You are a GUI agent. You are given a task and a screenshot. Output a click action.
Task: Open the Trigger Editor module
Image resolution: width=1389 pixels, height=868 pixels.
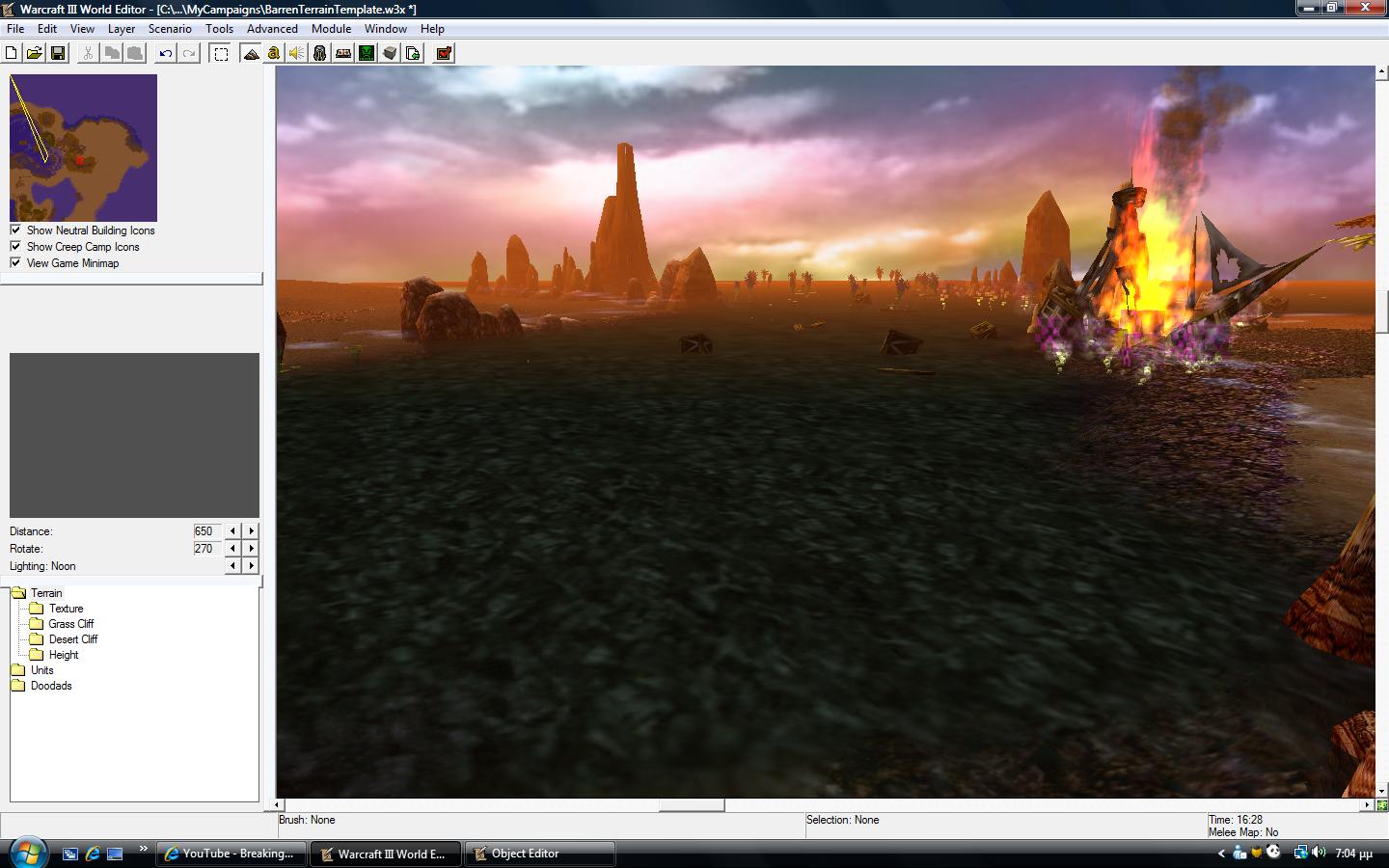tap(274, 53)
